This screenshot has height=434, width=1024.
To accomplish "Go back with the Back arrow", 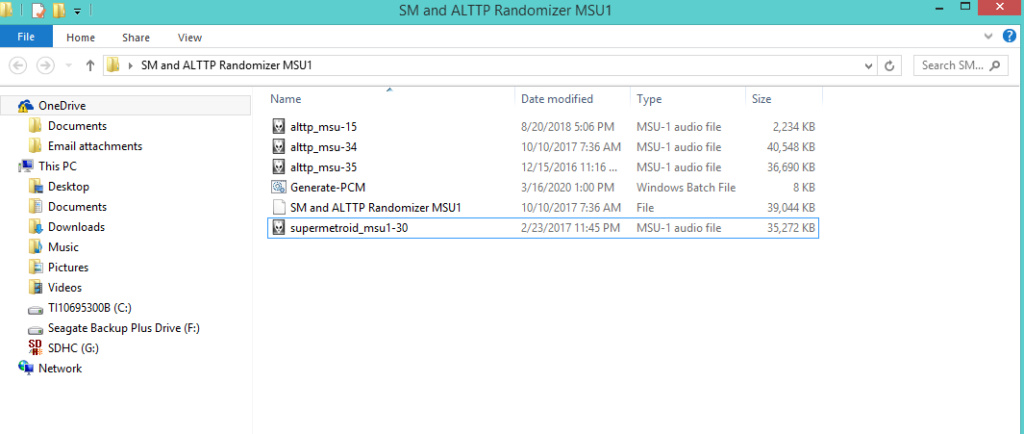I will [19, 65].
